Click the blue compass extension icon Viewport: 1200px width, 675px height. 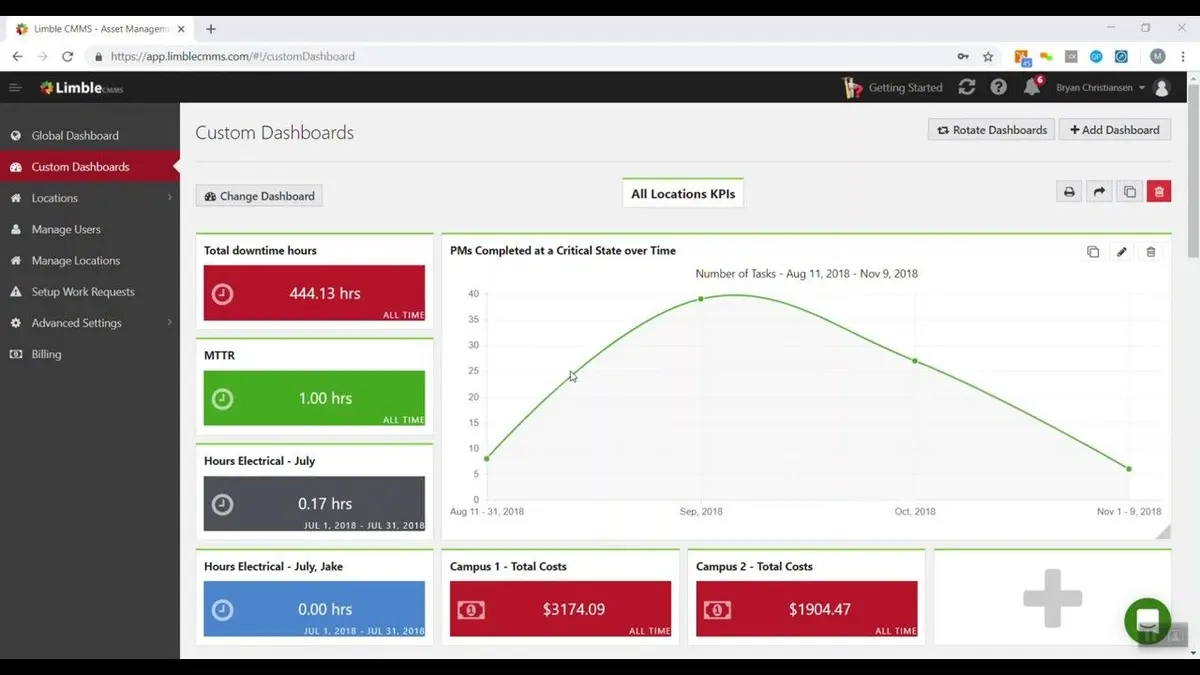1121,57
